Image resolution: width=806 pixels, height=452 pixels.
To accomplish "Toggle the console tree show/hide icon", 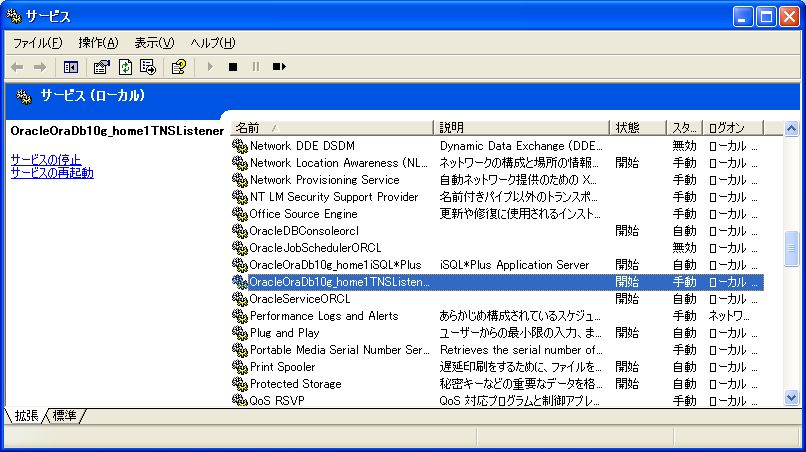I will coord(70,67).
